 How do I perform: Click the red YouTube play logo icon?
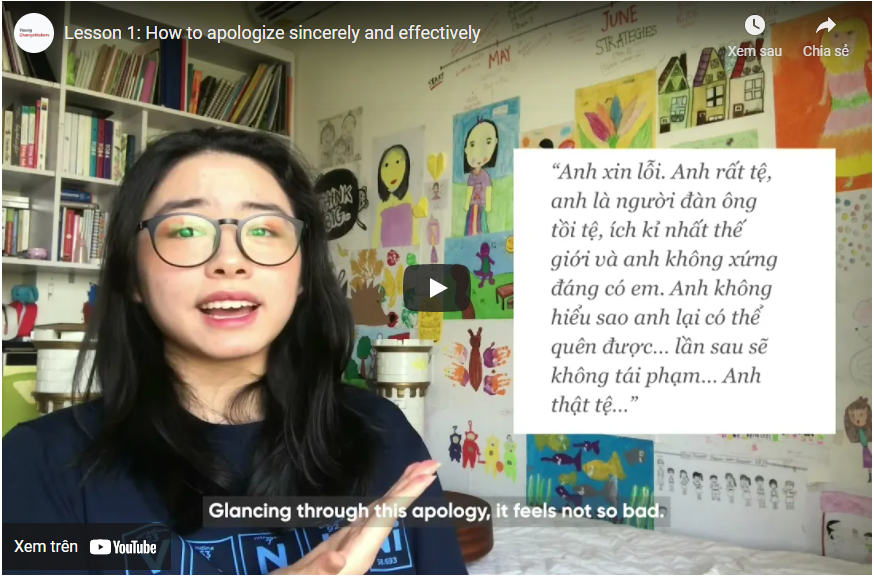100,547
